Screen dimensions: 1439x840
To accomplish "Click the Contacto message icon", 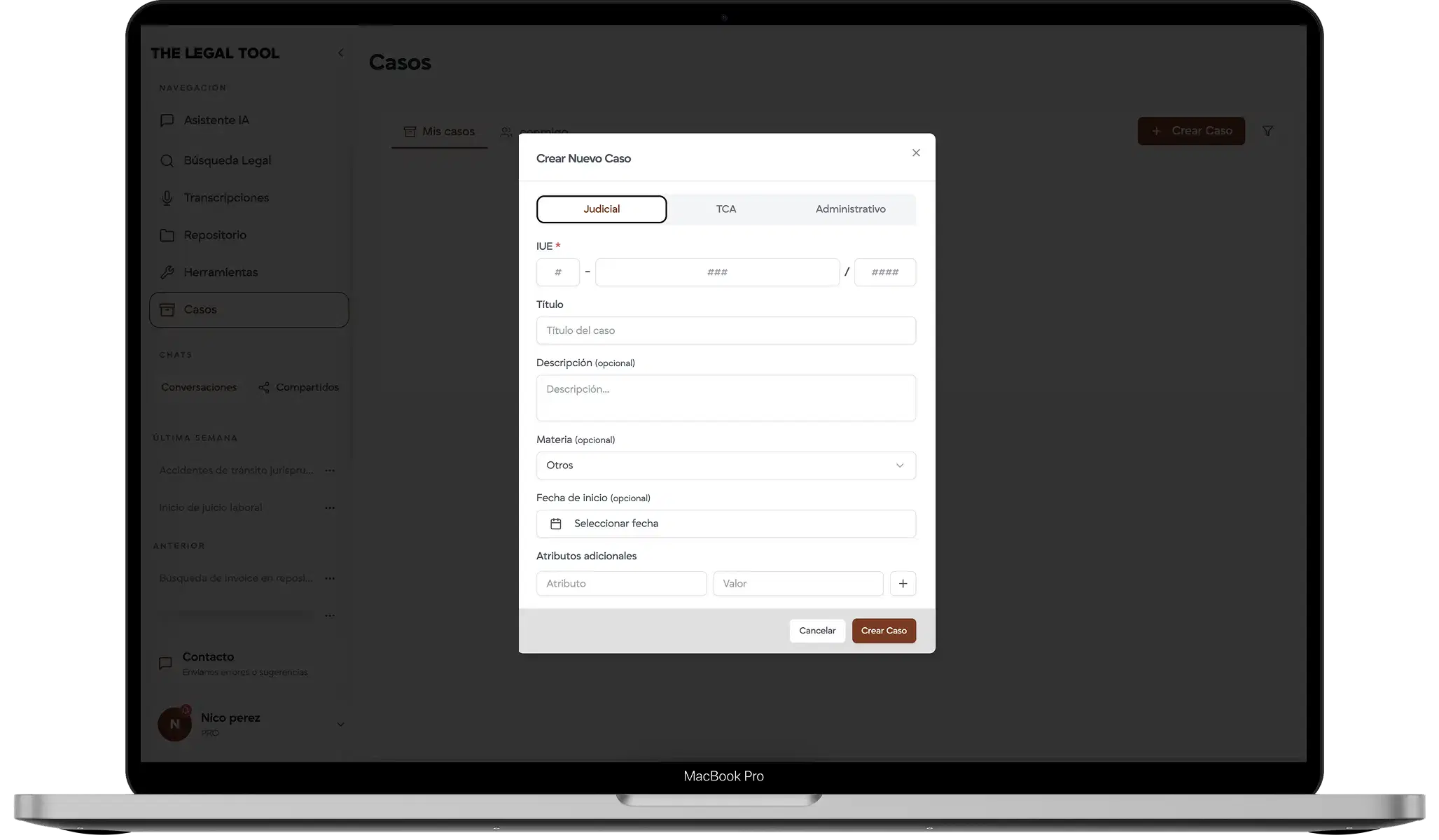I will coord(166,664).
